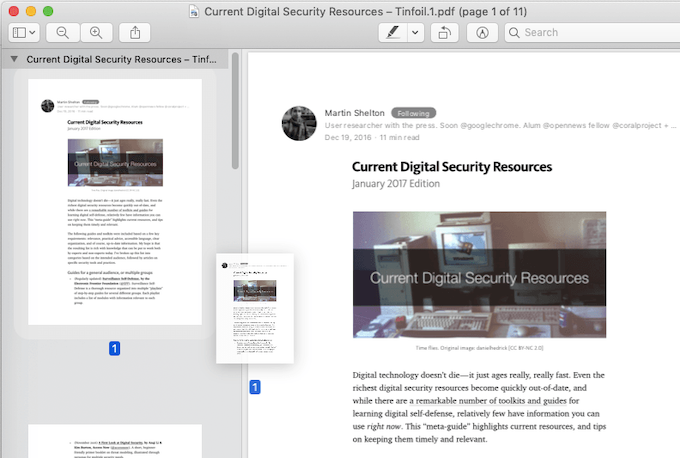Click the zoom in magnifier icon

[96, 33]
